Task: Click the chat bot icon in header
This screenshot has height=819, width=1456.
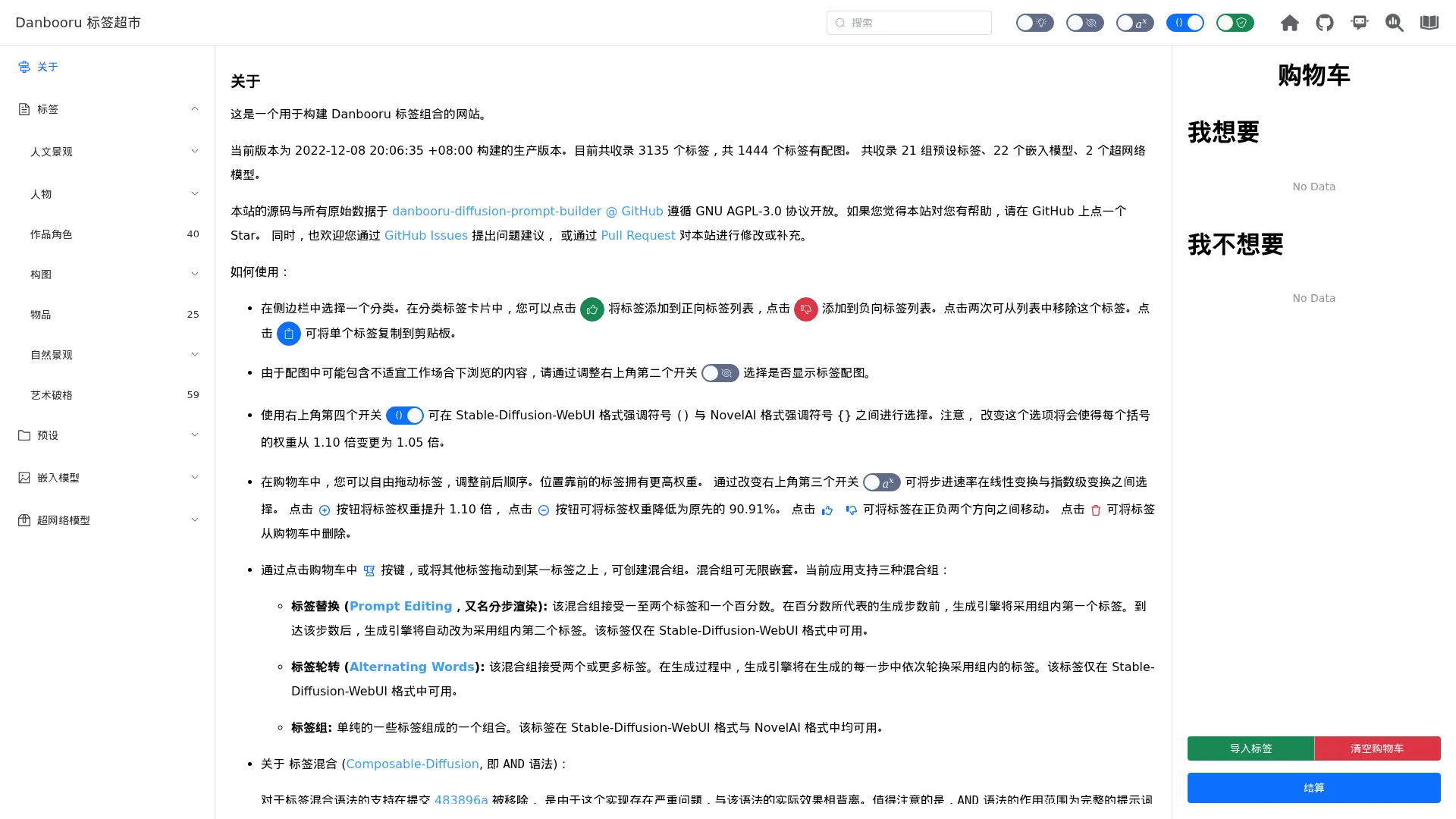Action: (x=1359, y=23)
